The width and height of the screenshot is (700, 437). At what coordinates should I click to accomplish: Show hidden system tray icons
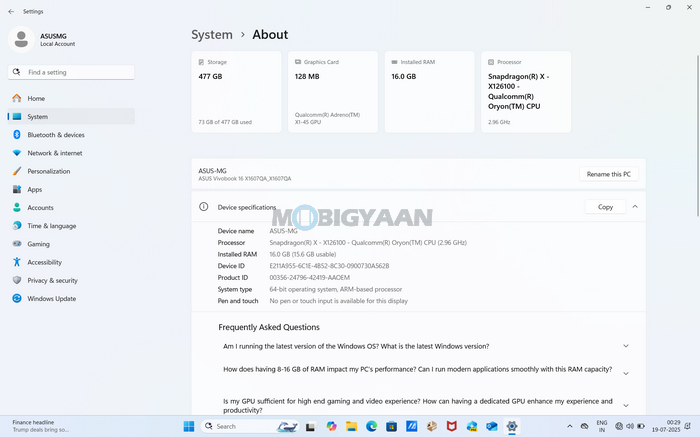(570, 426)
